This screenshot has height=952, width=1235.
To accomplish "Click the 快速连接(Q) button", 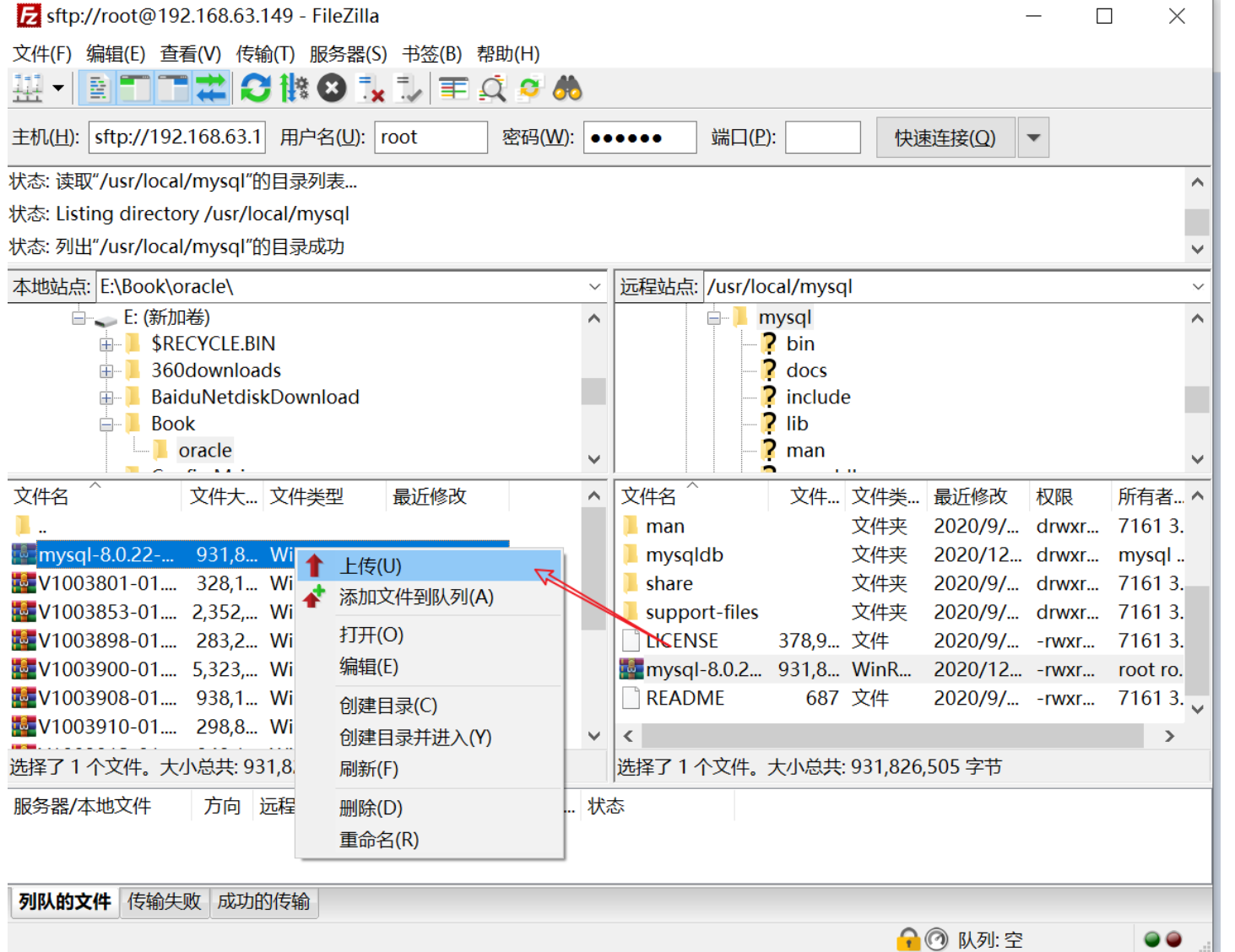I will tap(945, 137).
